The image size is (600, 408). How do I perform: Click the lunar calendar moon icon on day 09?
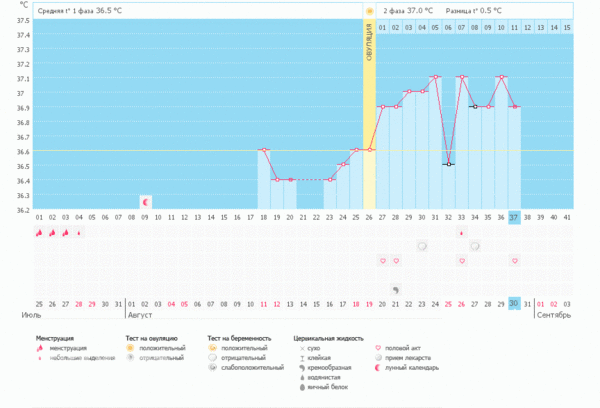pyautogui.click(x=145, y=202)
